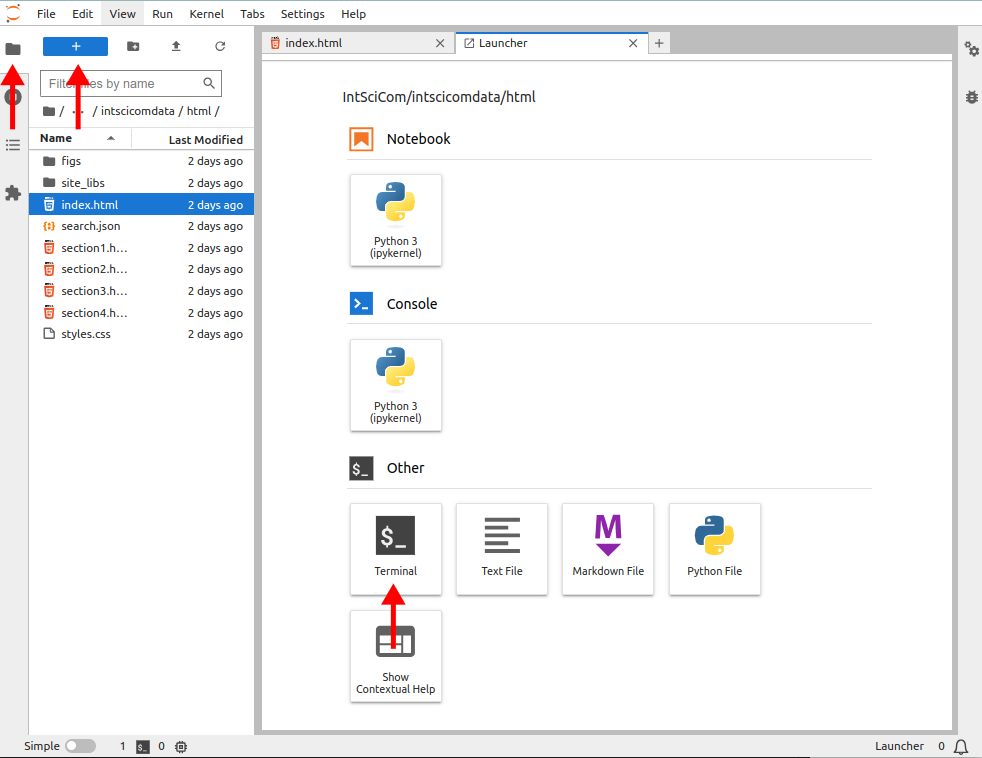Click the blue New Launcher plus button
This screenshot has height=758, width=982.
coord(75,46)
